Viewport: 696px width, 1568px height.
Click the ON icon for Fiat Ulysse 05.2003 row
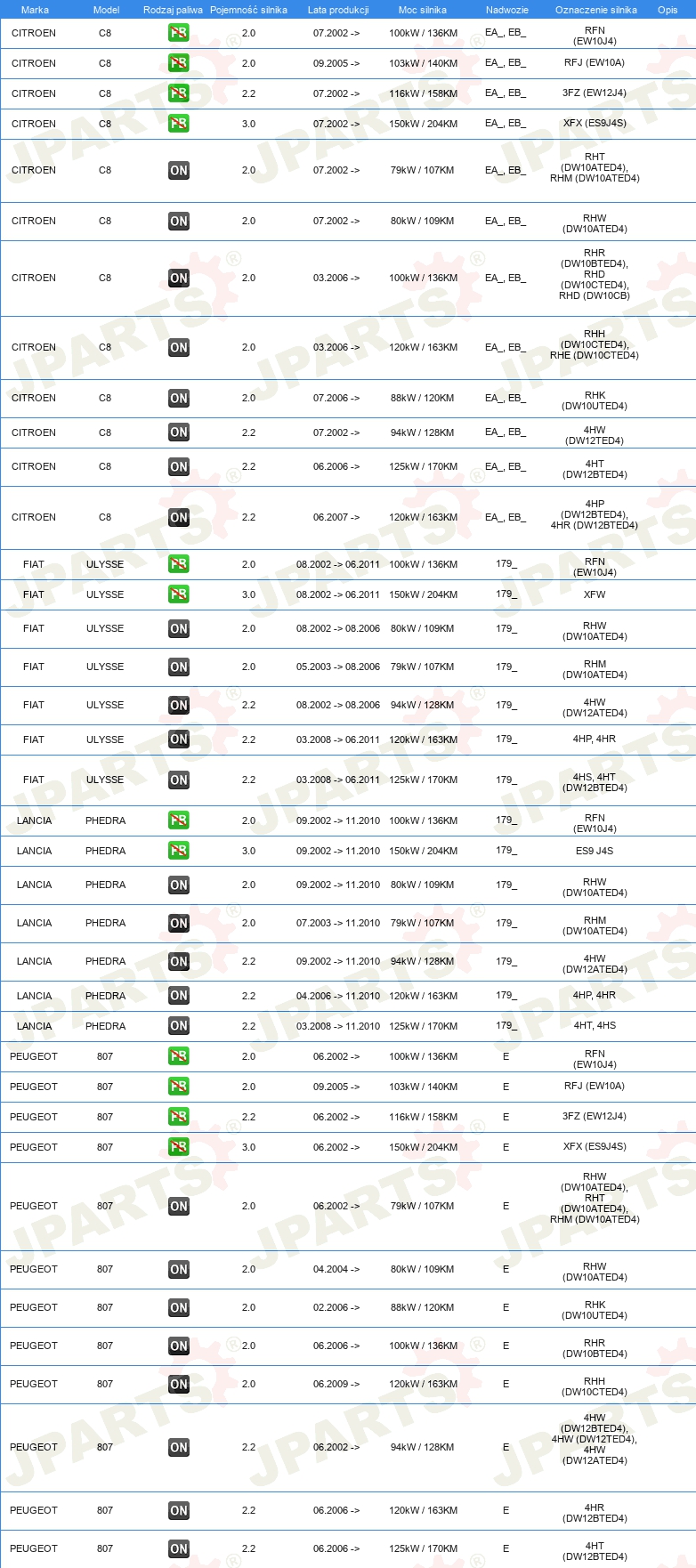coord(179,667)
